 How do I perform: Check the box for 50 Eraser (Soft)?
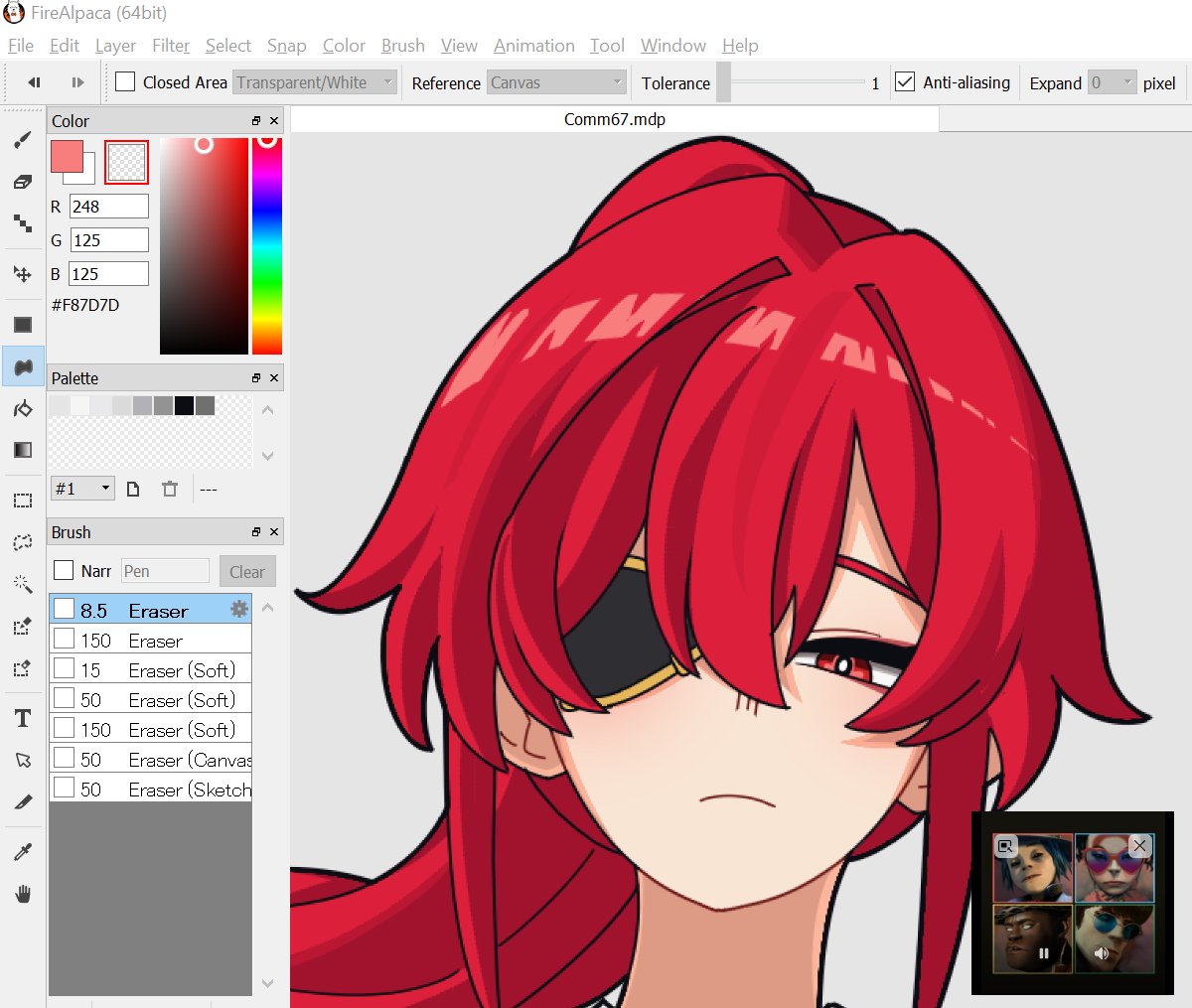(65, 697)
